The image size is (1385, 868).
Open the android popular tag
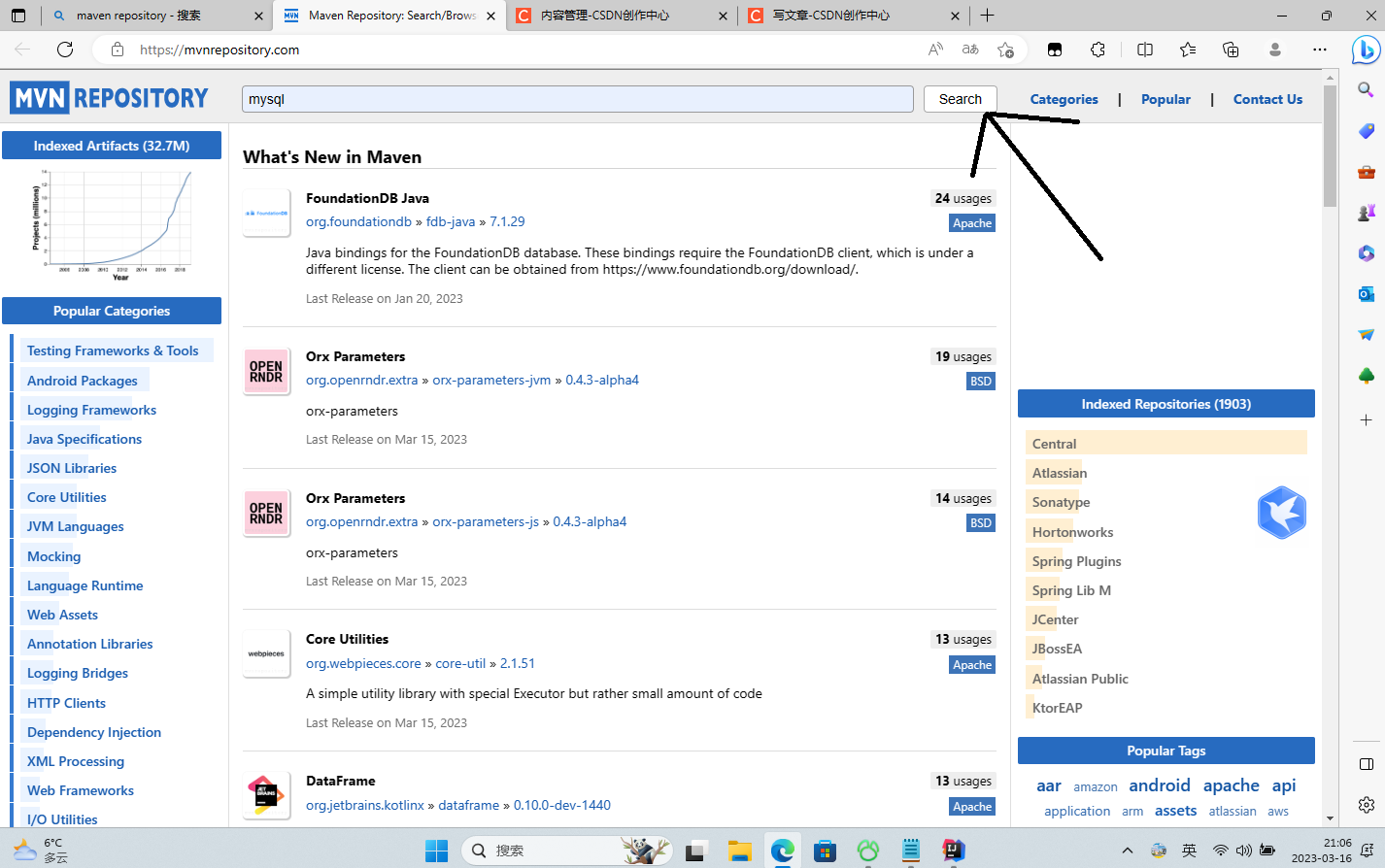[1160, 785]
